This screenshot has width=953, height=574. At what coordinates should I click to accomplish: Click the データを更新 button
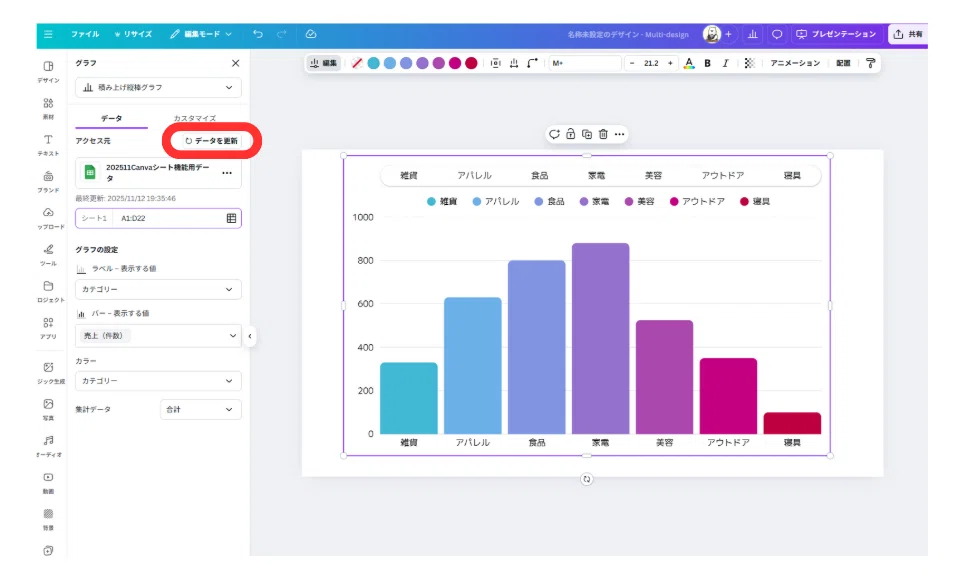(212, 140)
